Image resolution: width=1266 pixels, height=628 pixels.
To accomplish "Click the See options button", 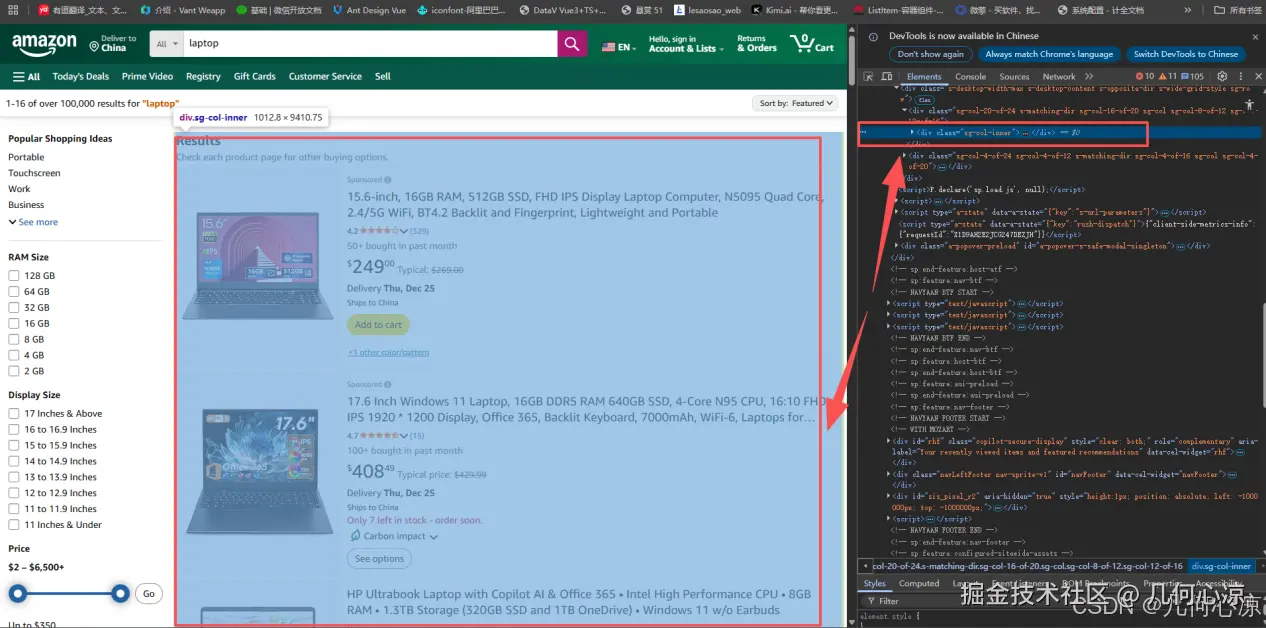I will pos(379,559).
